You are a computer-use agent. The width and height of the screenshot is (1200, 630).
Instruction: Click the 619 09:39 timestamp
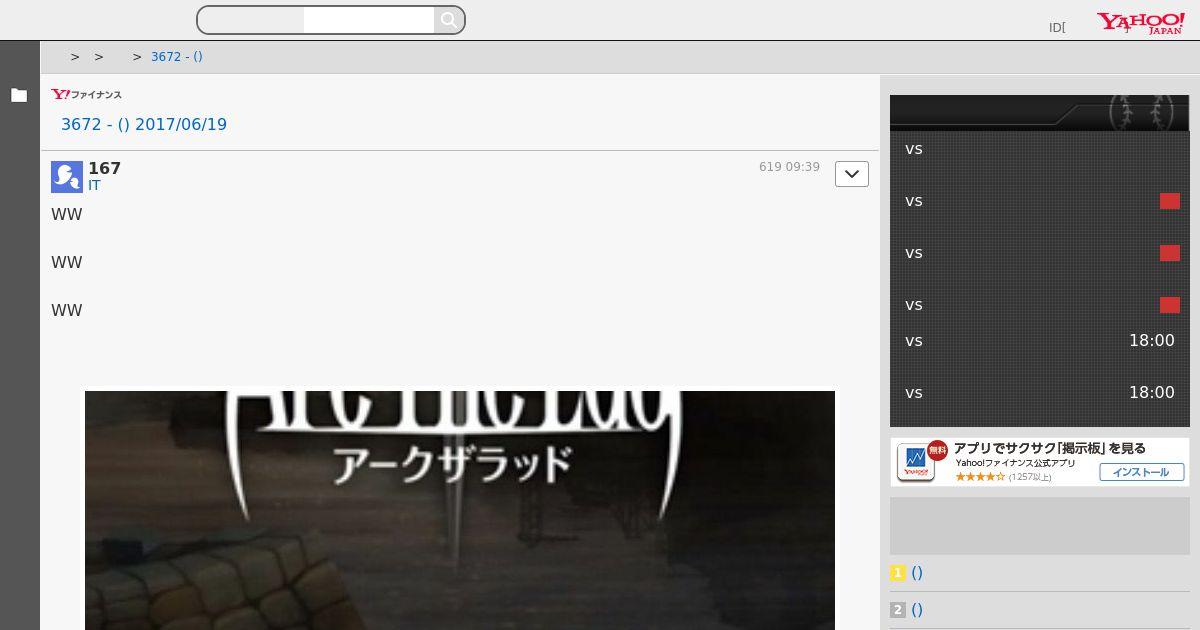click(x=789, y=167)
